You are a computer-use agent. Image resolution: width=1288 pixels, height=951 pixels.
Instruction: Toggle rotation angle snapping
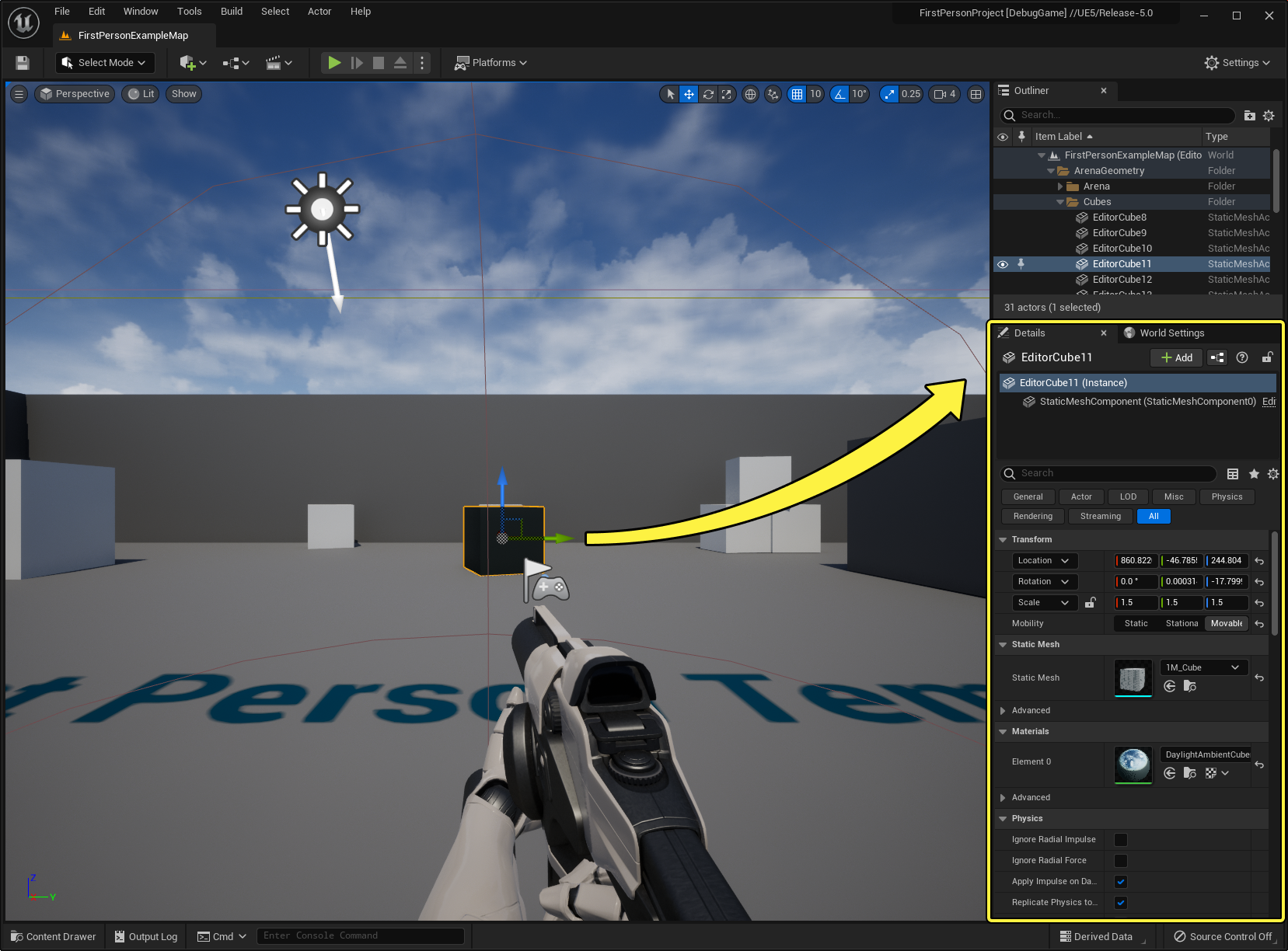(x=839, y=94)
